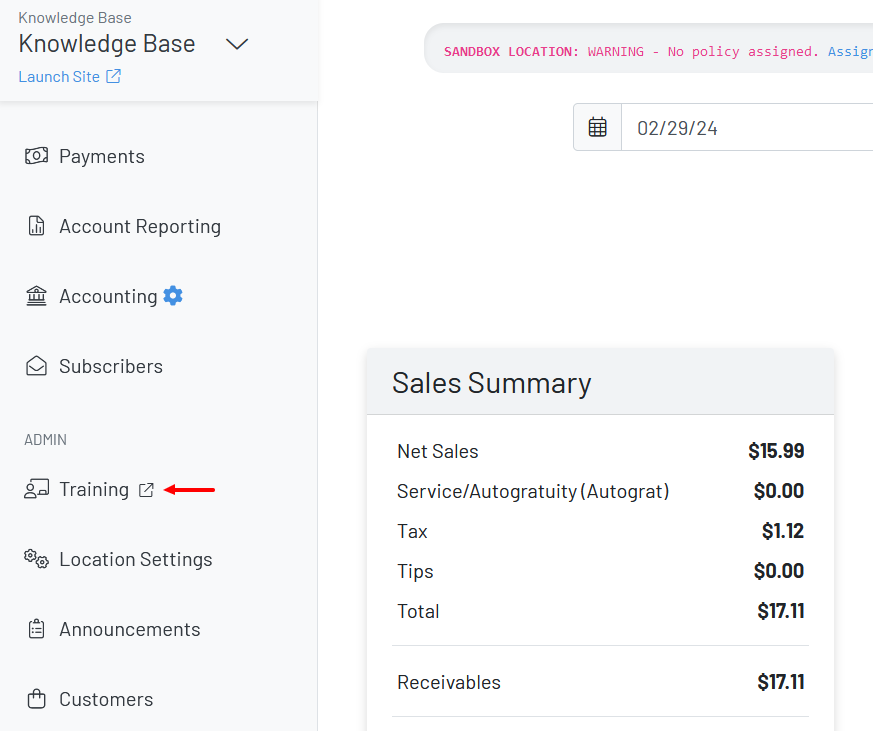
Task: Click the Assign link in sandbox warning
Action: [x=849, y=51]
